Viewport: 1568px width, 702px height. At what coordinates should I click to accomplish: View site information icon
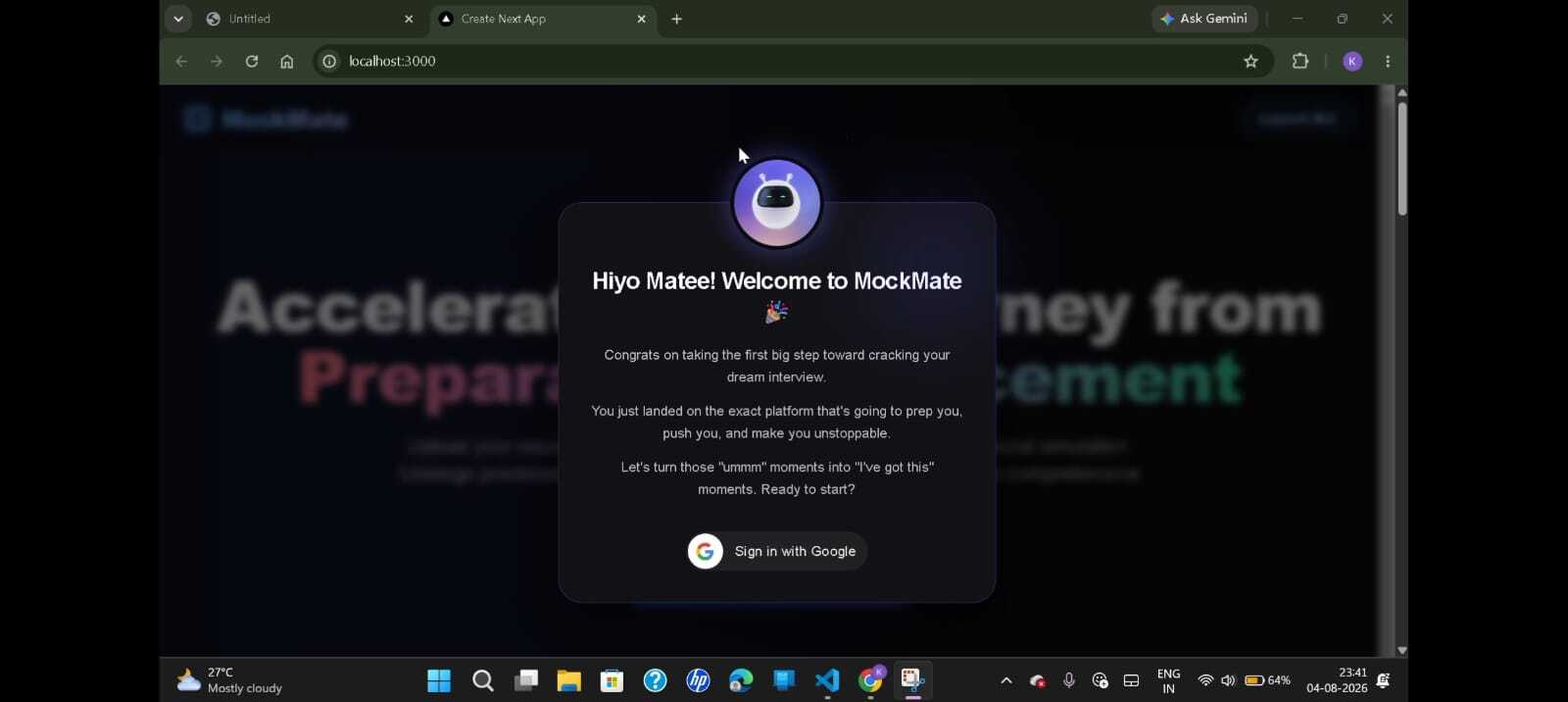pos(329,61)
